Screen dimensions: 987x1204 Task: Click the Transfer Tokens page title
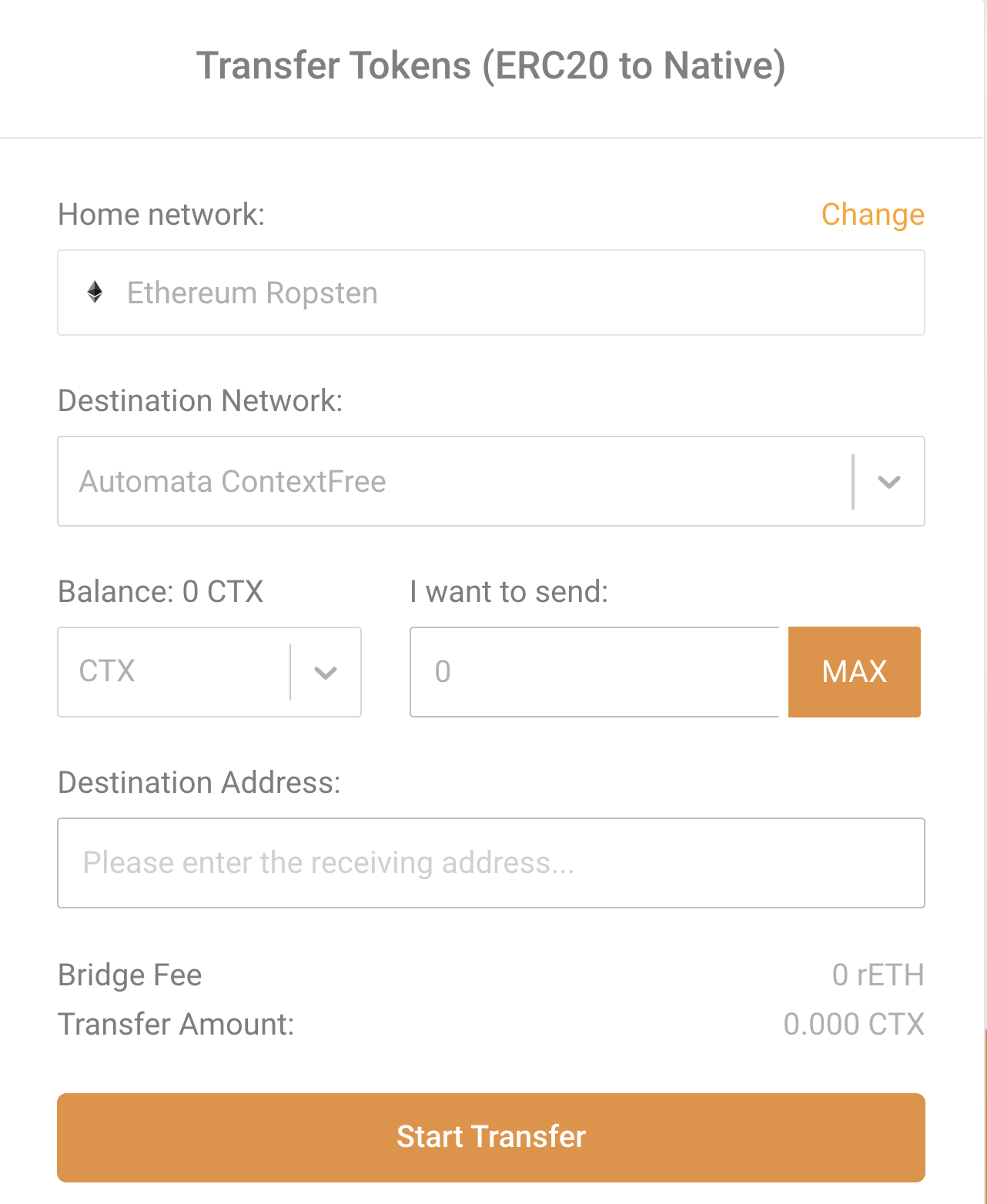(x=491, y=65)
